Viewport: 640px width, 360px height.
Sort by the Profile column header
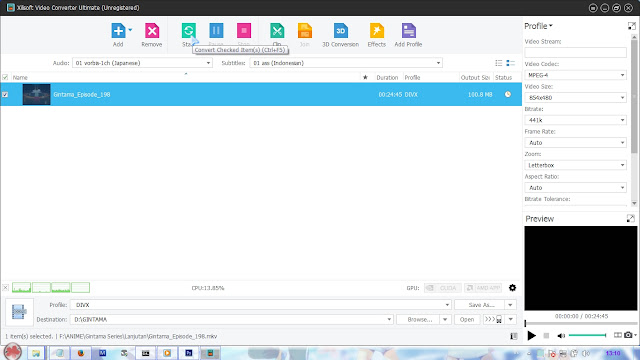click(x=412, y=77)
